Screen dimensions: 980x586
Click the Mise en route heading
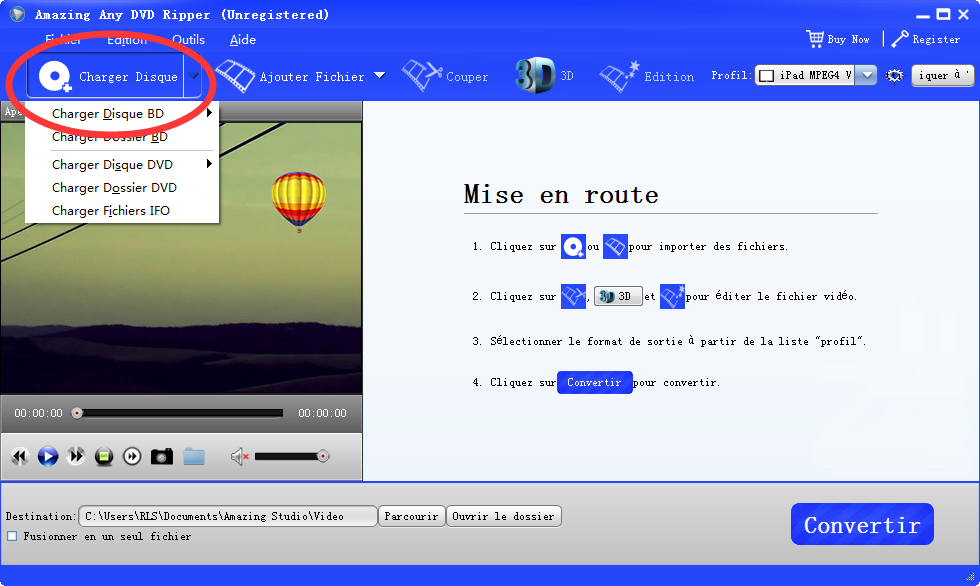coord(561,194)
